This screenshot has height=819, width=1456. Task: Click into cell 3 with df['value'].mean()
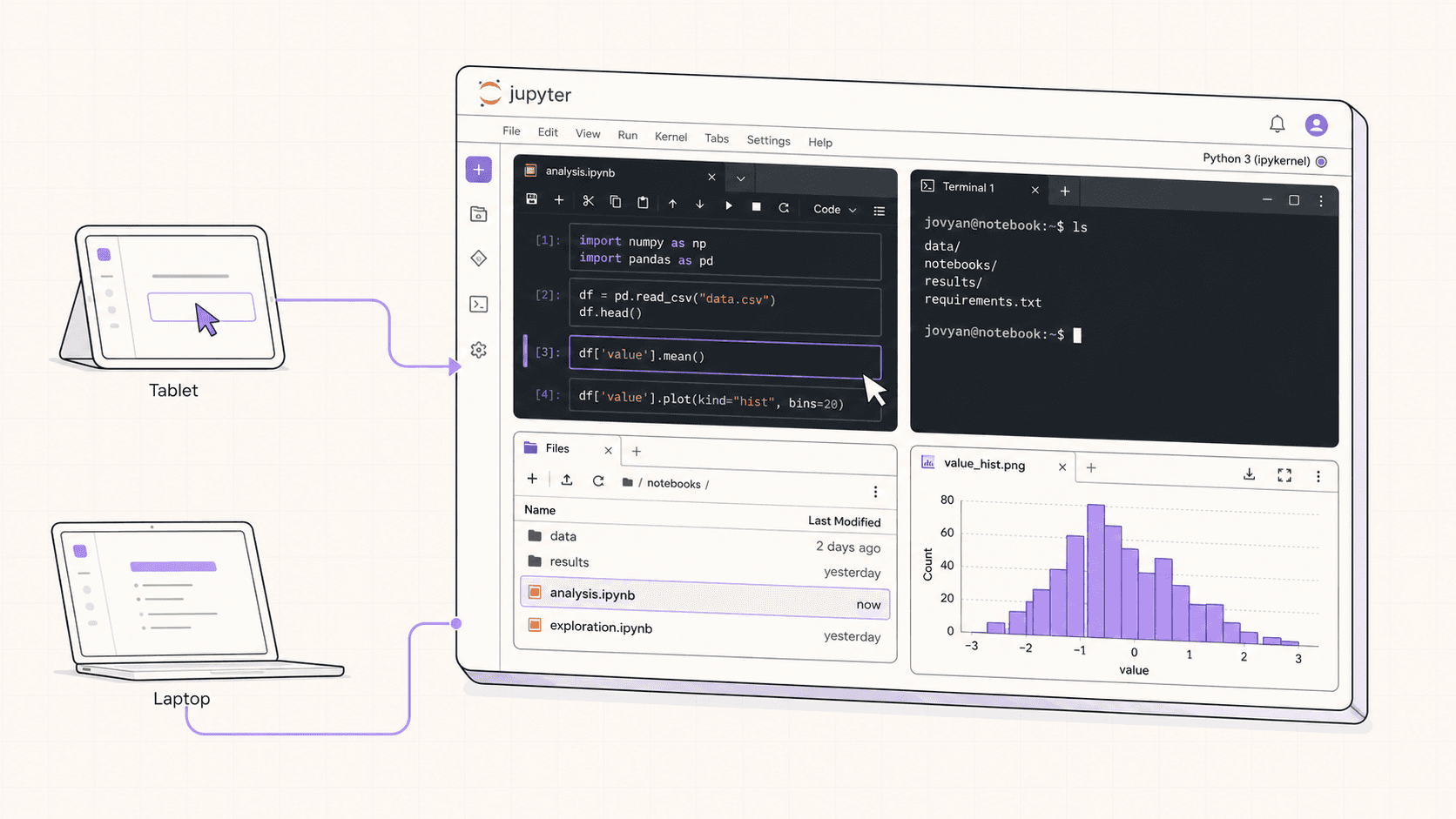coord(725,356)
